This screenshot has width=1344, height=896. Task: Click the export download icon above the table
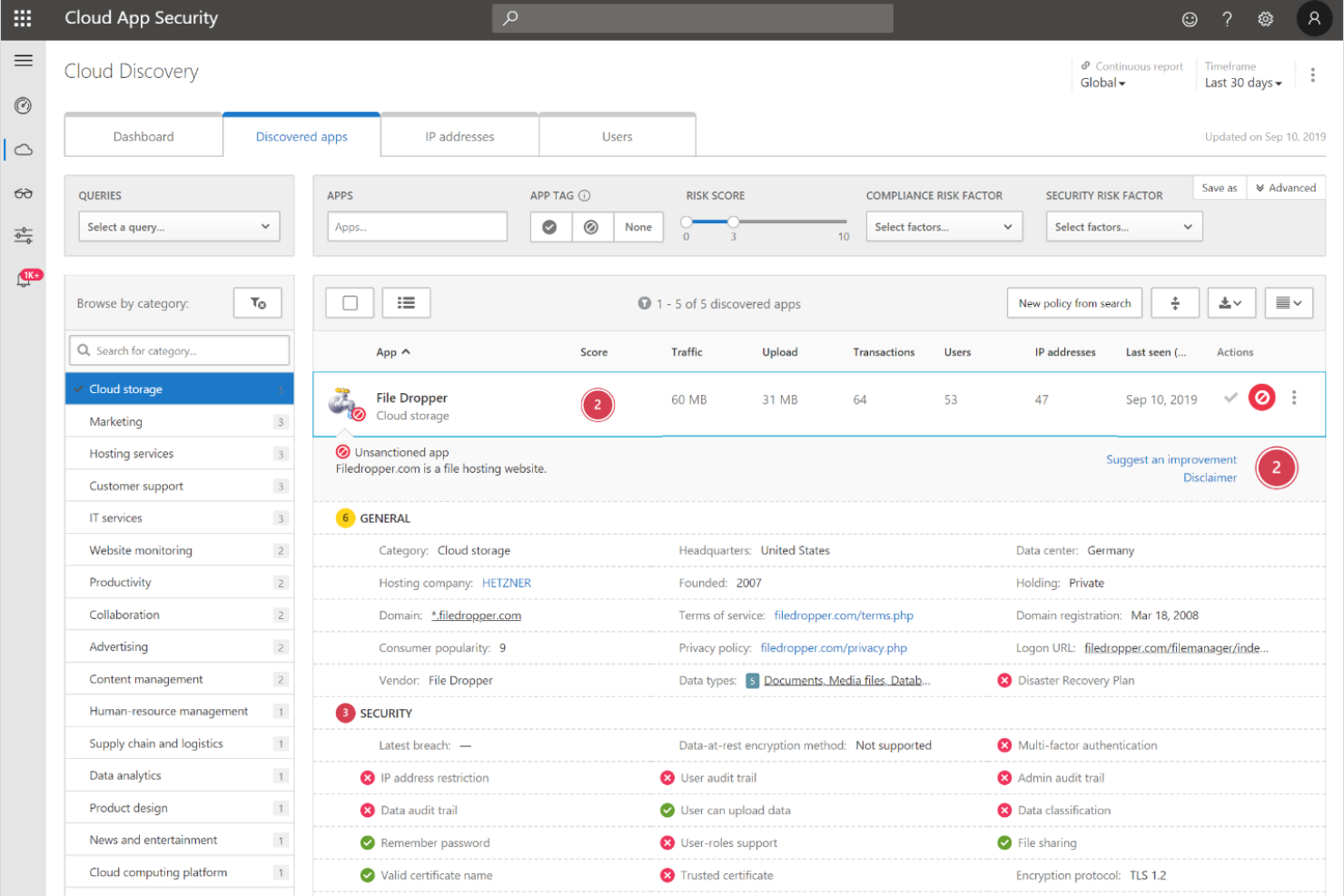coord(1230,302)
